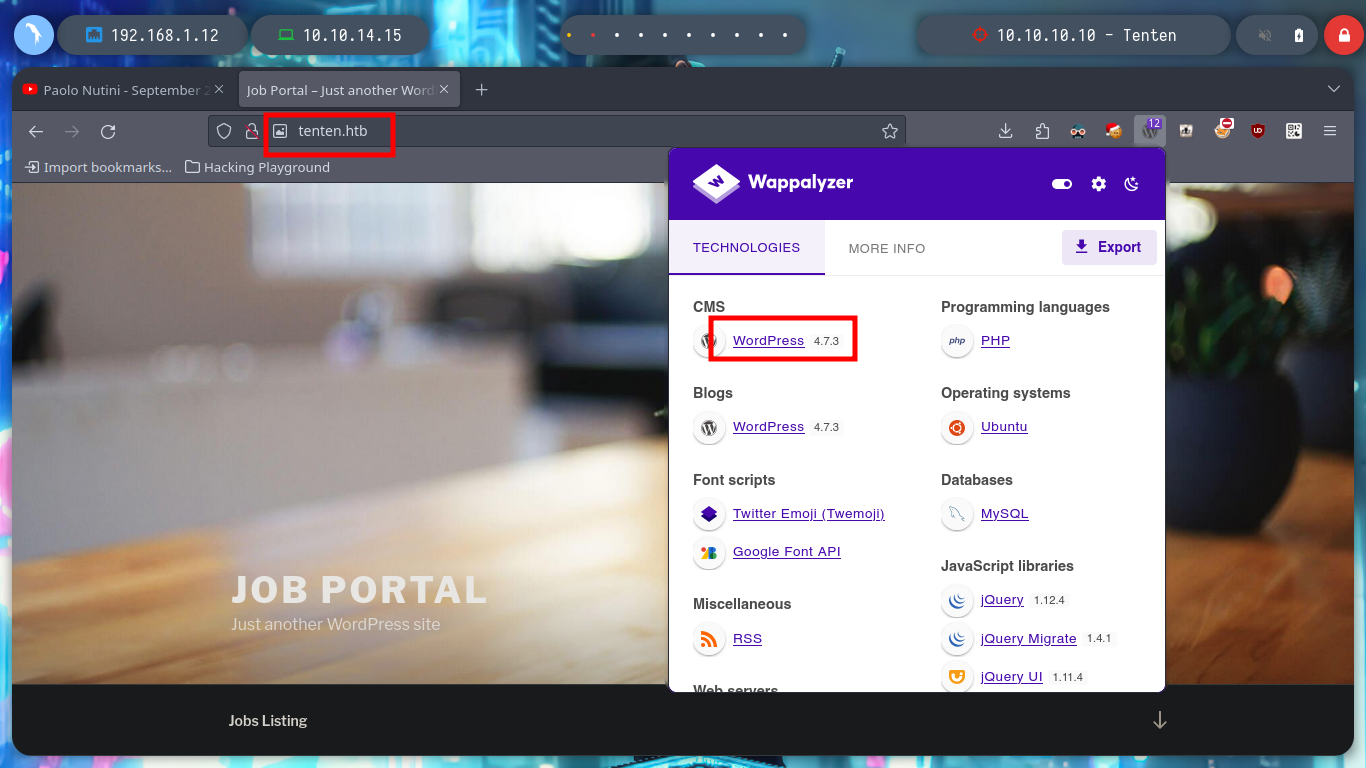Image resolution: width=1366 pixels, height=768 pixels.
Task: Open the TECHNOLOGIES tab in Wappalyzer
Action: [x=746, y=247]
